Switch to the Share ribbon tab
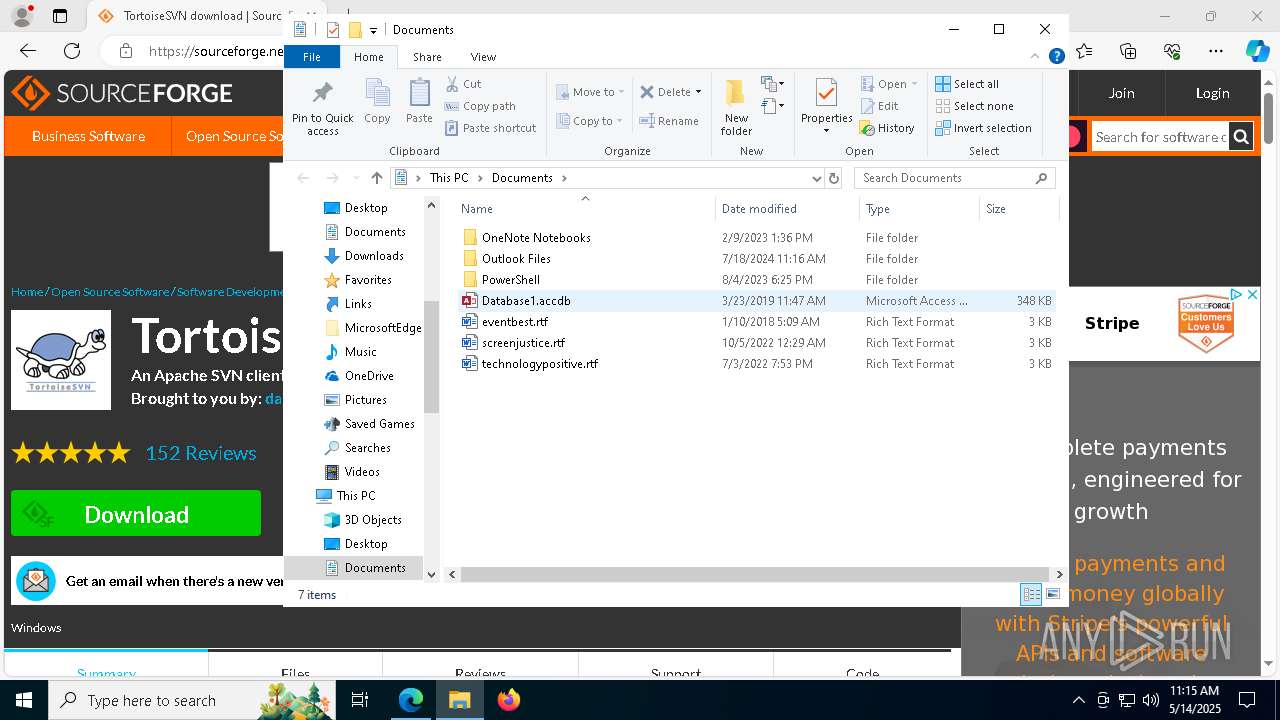1280x720 pixels. (x=427, y=57)
